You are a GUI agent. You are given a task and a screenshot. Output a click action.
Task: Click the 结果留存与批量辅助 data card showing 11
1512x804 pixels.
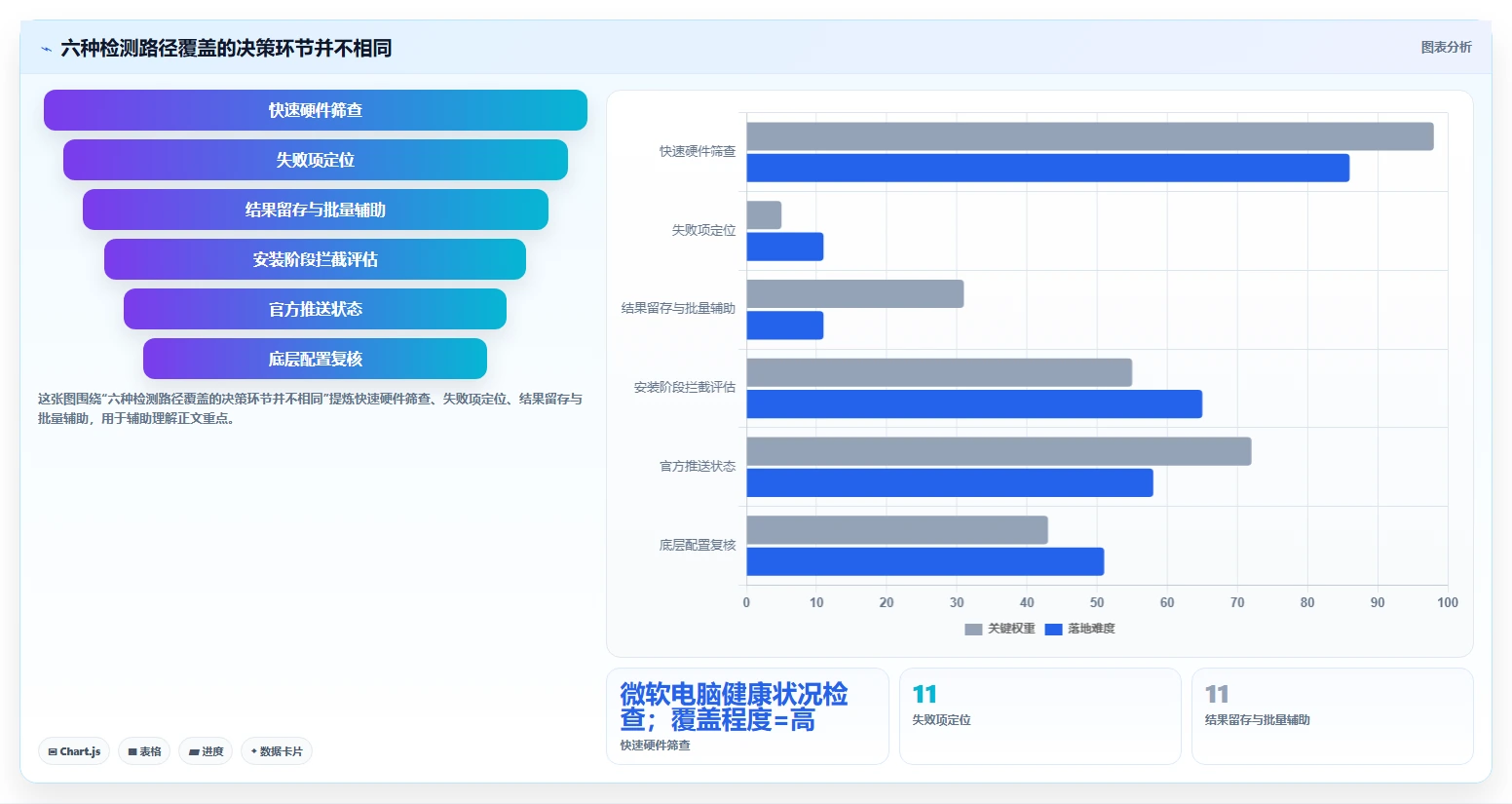tap(1333, 716)
